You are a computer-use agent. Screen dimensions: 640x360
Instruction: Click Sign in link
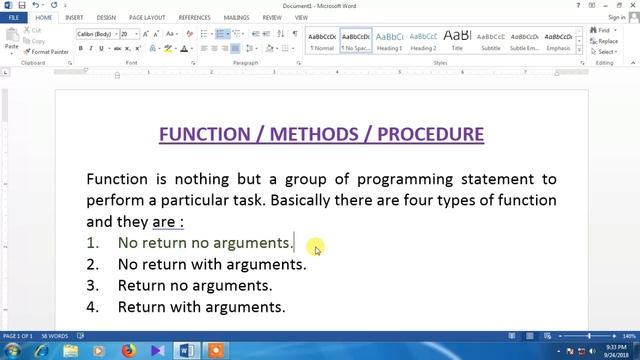[616, 18]
